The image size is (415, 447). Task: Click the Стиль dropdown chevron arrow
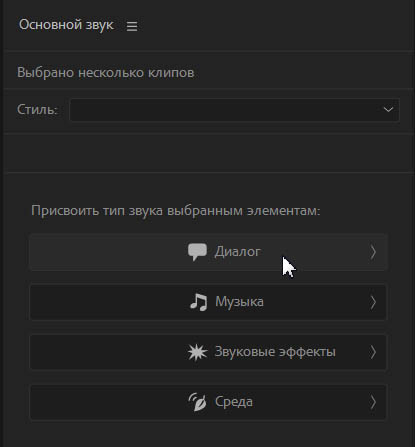[388, 109]
